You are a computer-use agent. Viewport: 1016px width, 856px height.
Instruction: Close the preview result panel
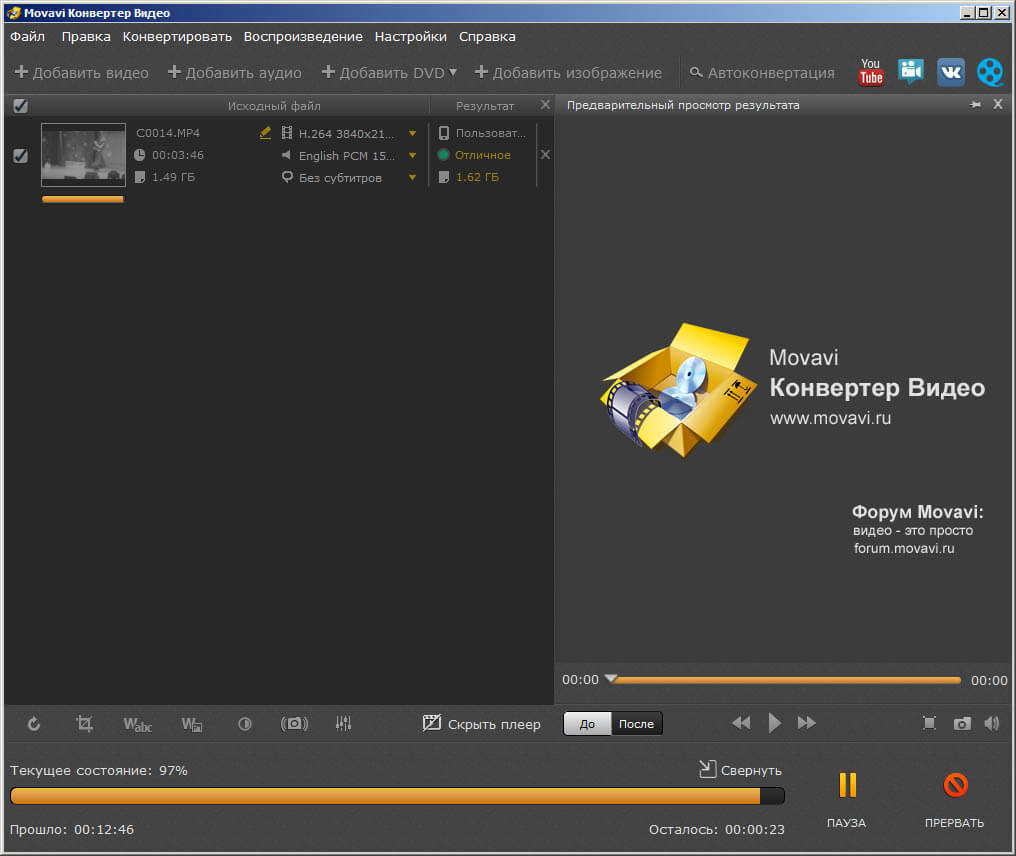click(998, 104)
